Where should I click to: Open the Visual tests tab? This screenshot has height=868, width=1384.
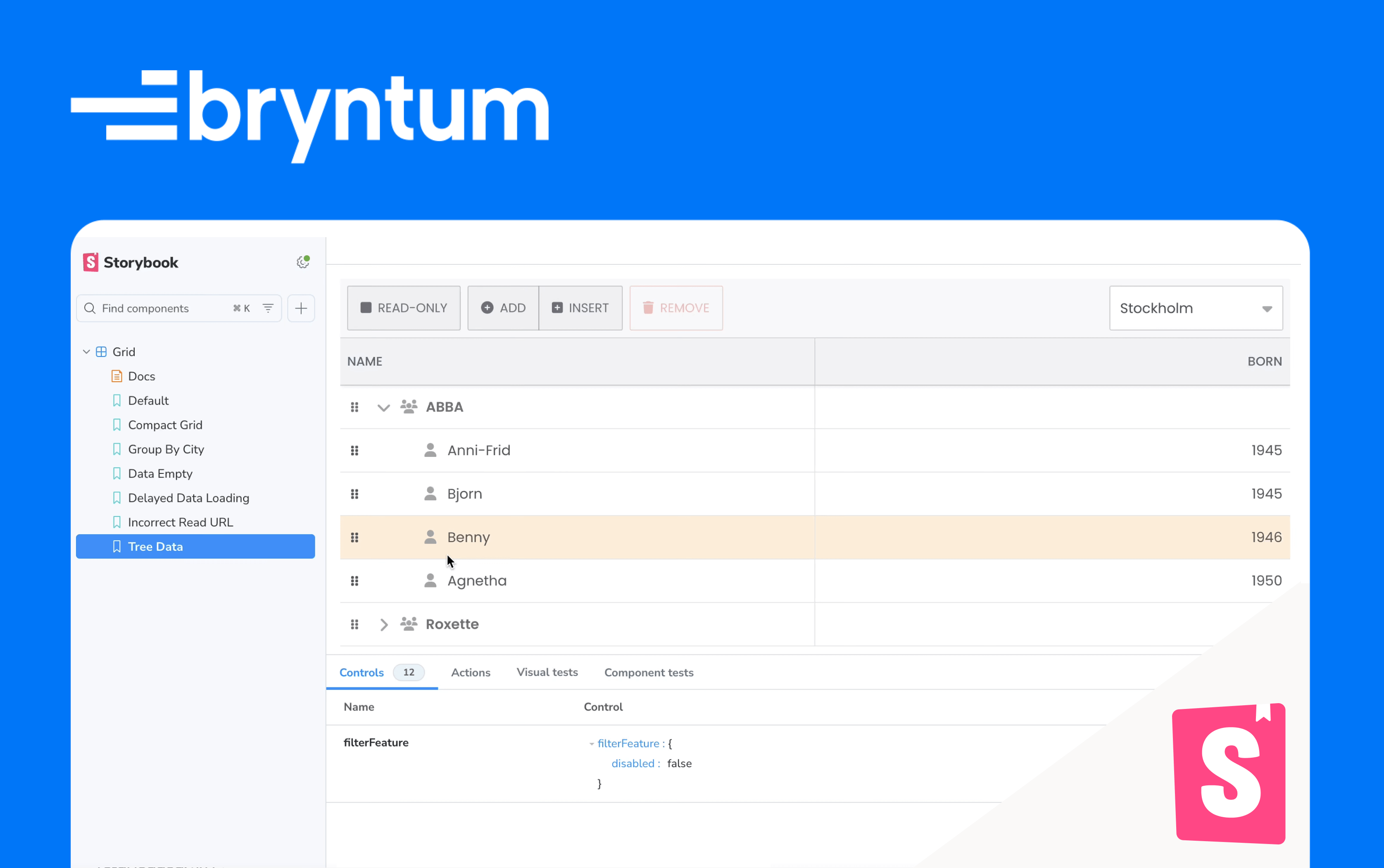(547, 672)
